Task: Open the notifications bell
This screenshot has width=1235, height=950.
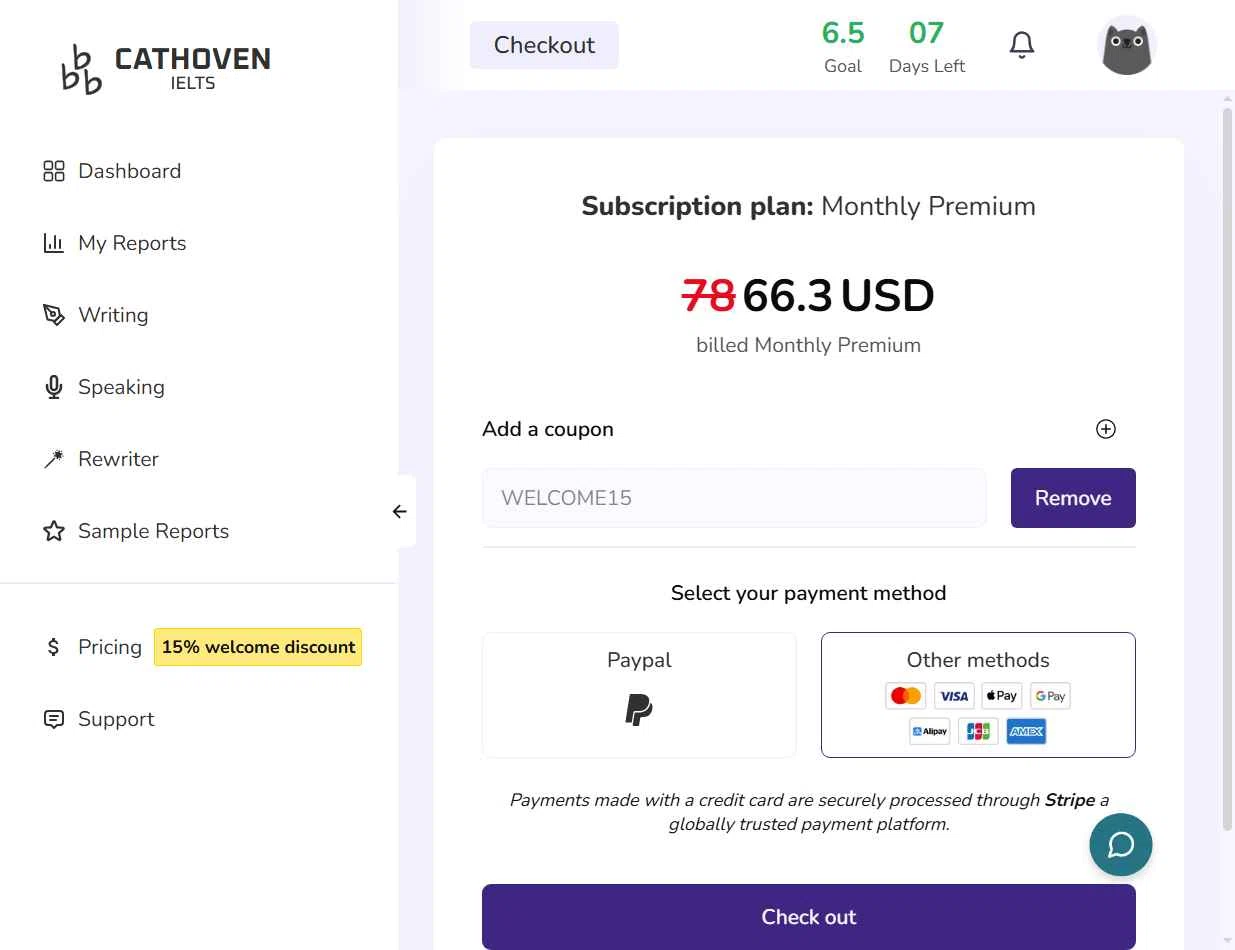Action: pos(1022,45)
